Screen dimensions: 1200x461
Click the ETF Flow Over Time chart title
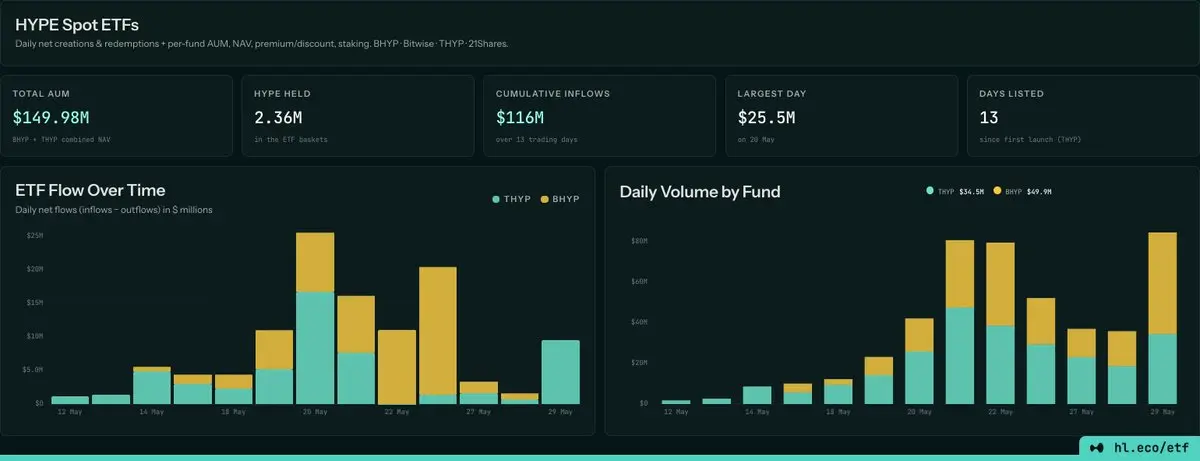(90, 190)
